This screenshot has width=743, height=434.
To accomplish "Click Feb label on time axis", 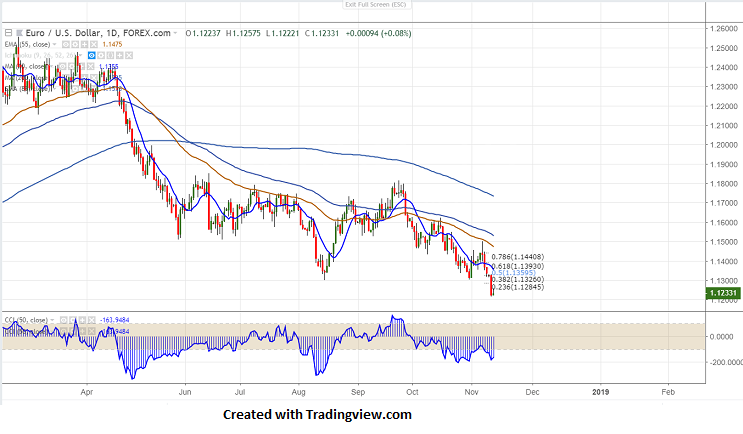I will [668, 392].
